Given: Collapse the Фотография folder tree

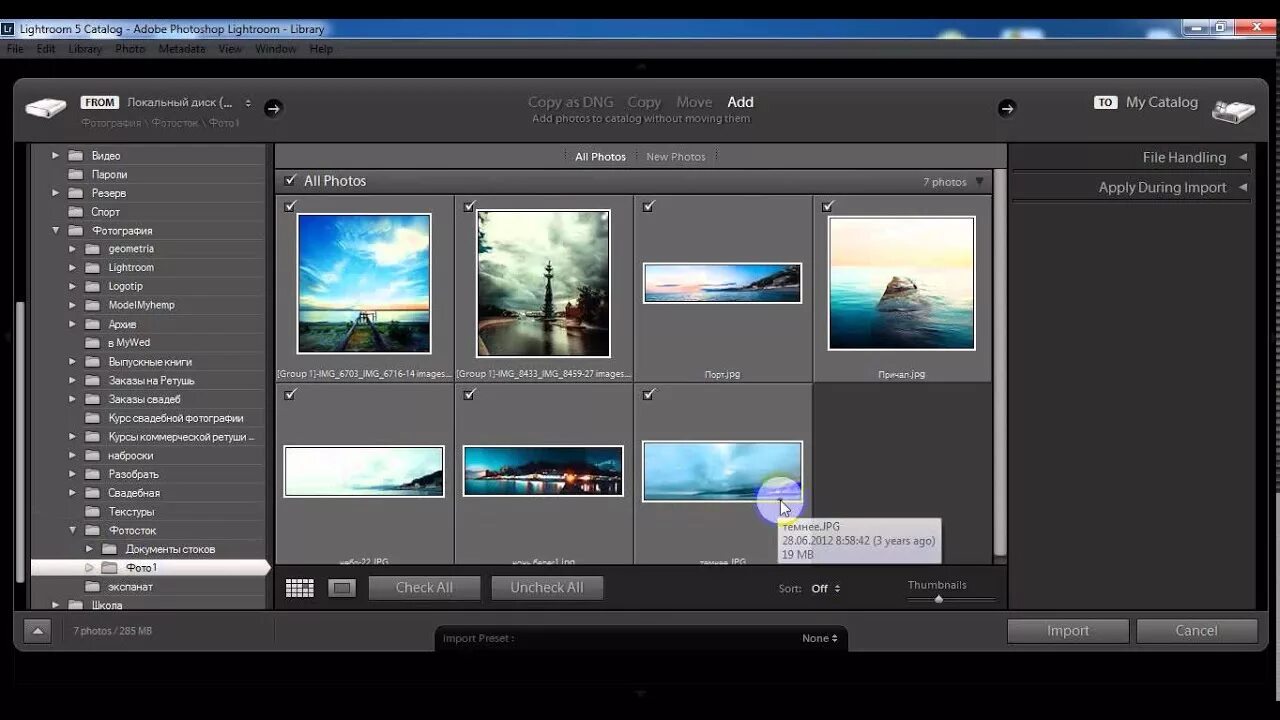Looking at the screenshot, I should [57, 231].
